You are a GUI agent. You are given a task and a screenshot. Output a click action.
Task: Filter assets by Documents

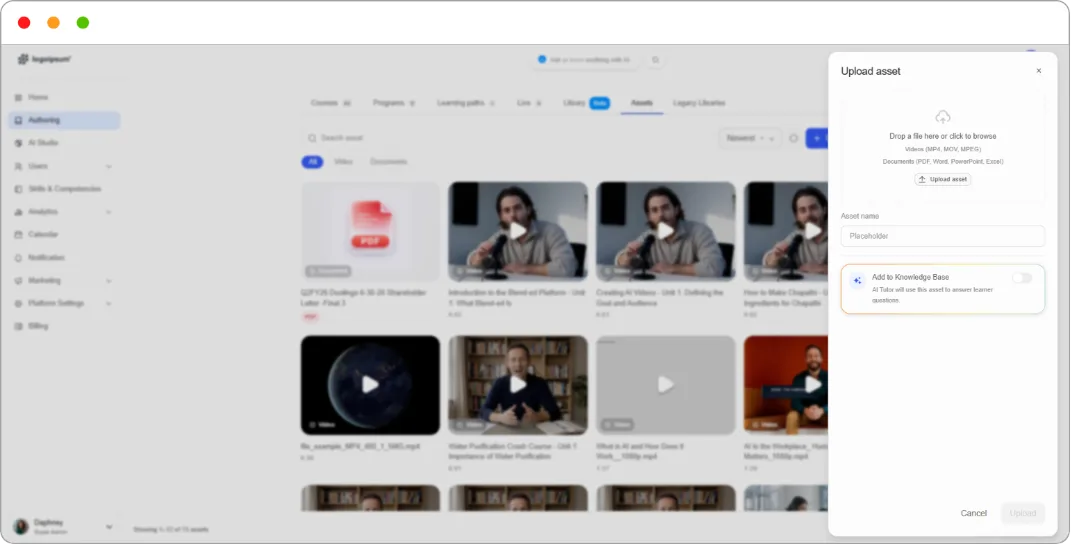[389, 162]
